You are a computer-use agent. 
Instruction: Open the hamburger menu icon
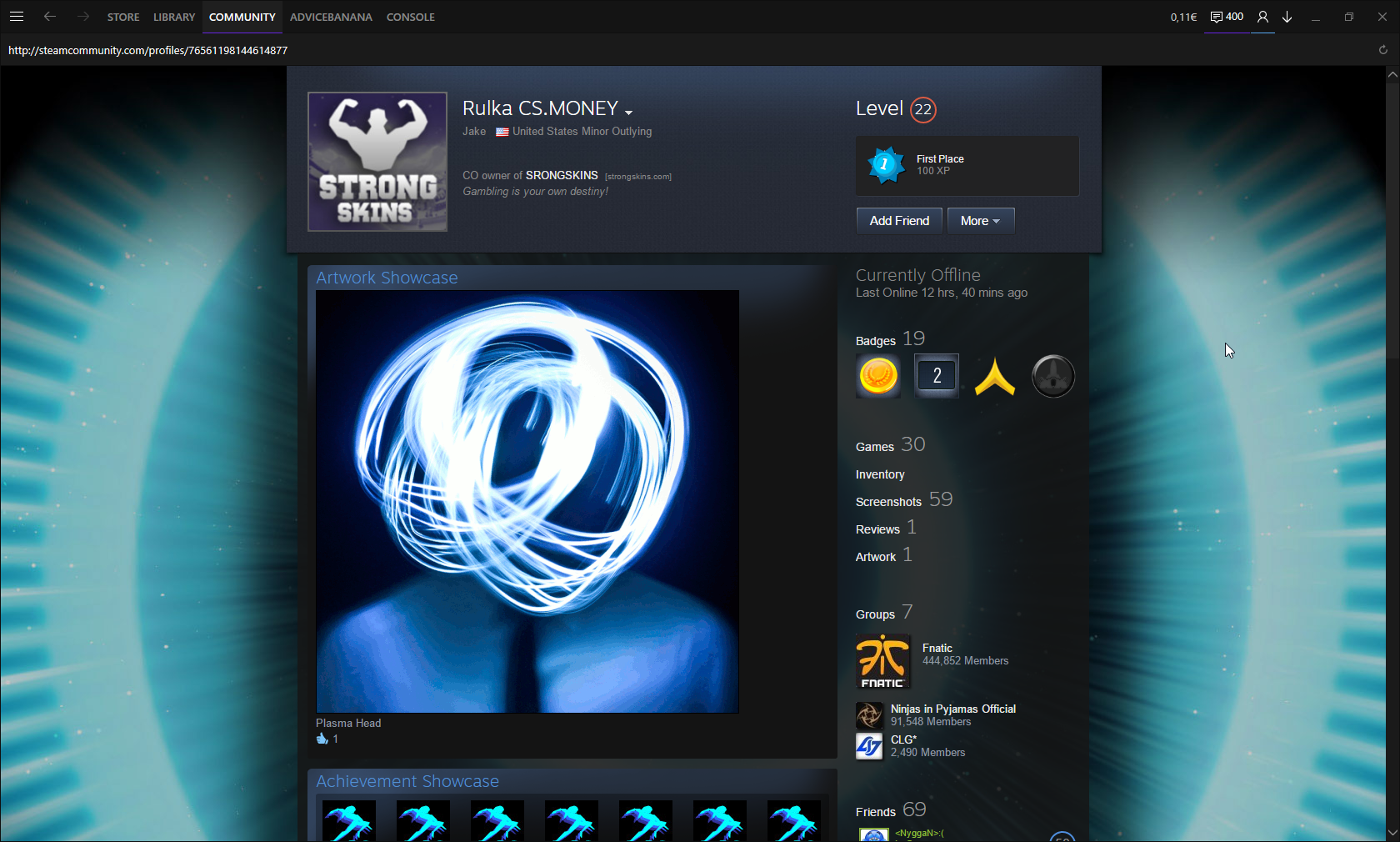point(17,17)
